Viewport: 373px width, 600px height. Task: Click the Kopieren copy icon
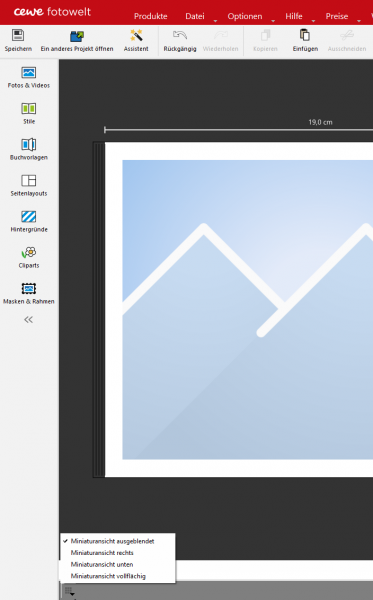265,35
